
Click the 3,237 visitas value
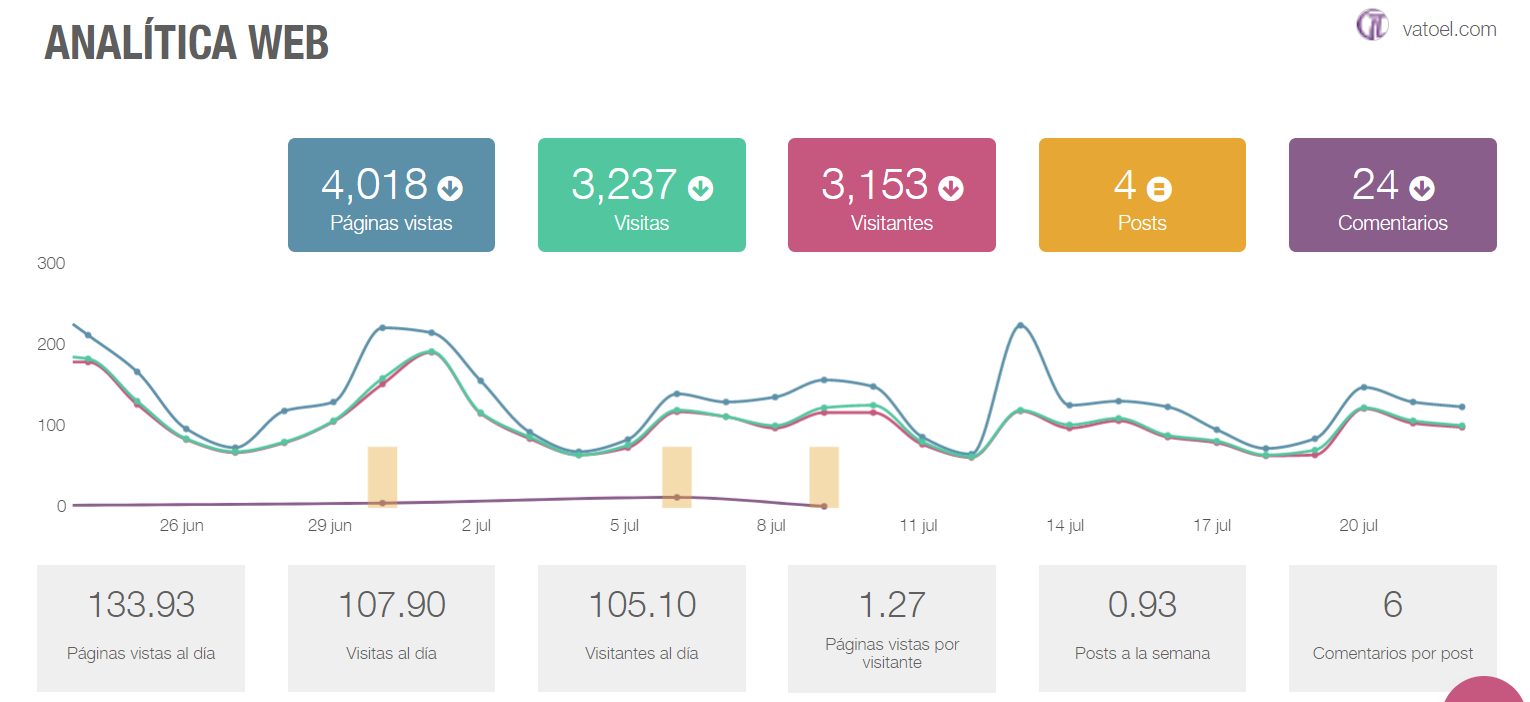pos(624,185)
